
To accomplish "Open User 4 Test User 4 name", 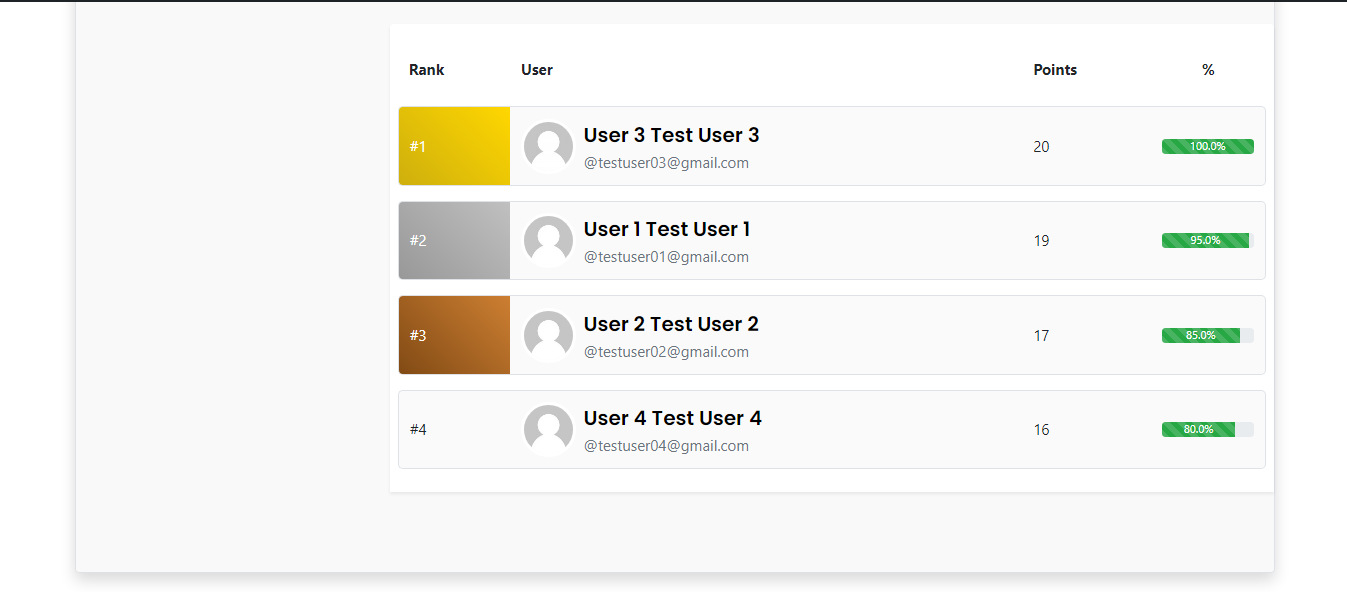I will point(672,418).
